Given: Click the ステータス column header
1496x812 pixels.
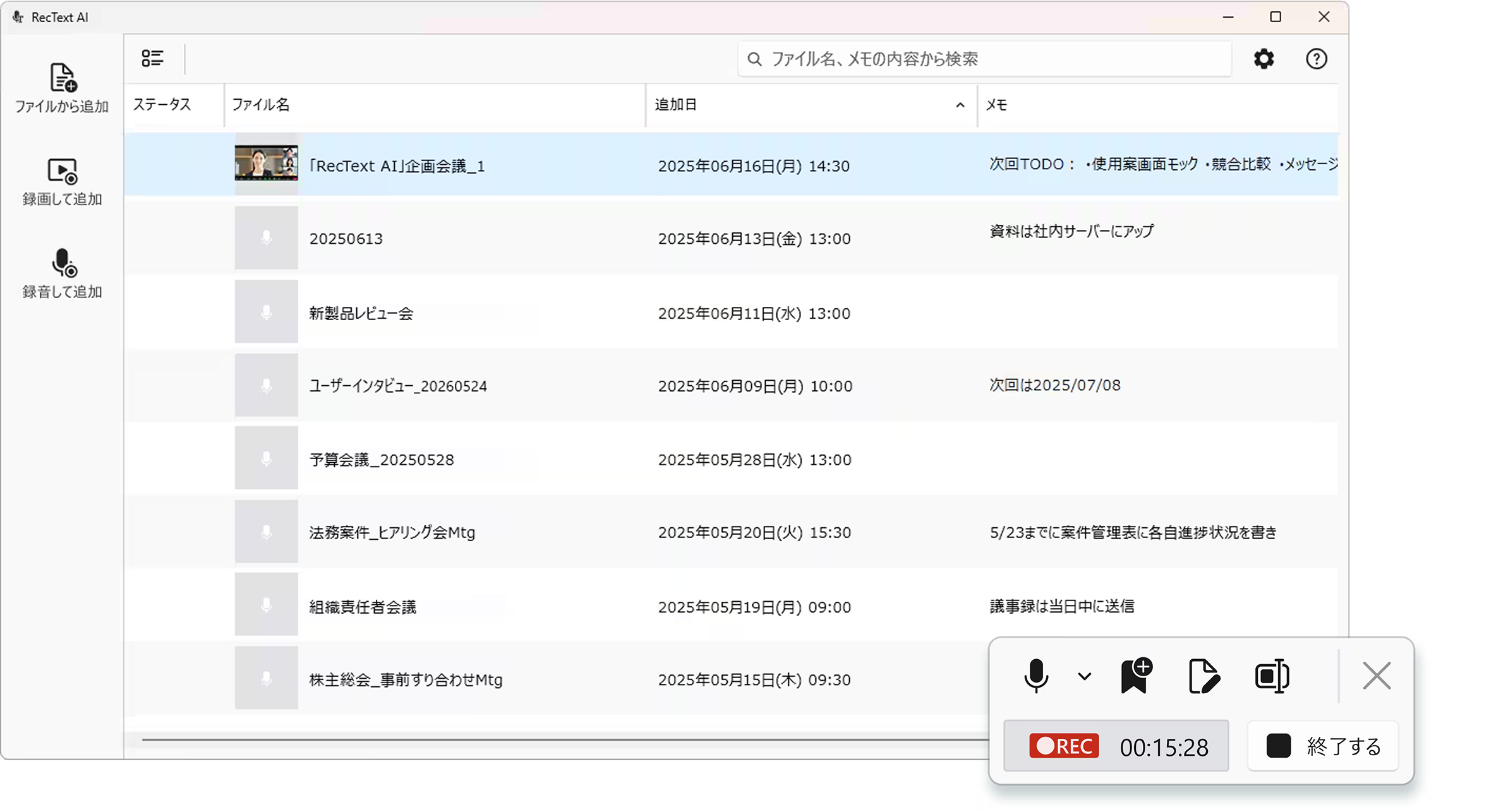Looking at the screenshot, I should tap(162, 105).
